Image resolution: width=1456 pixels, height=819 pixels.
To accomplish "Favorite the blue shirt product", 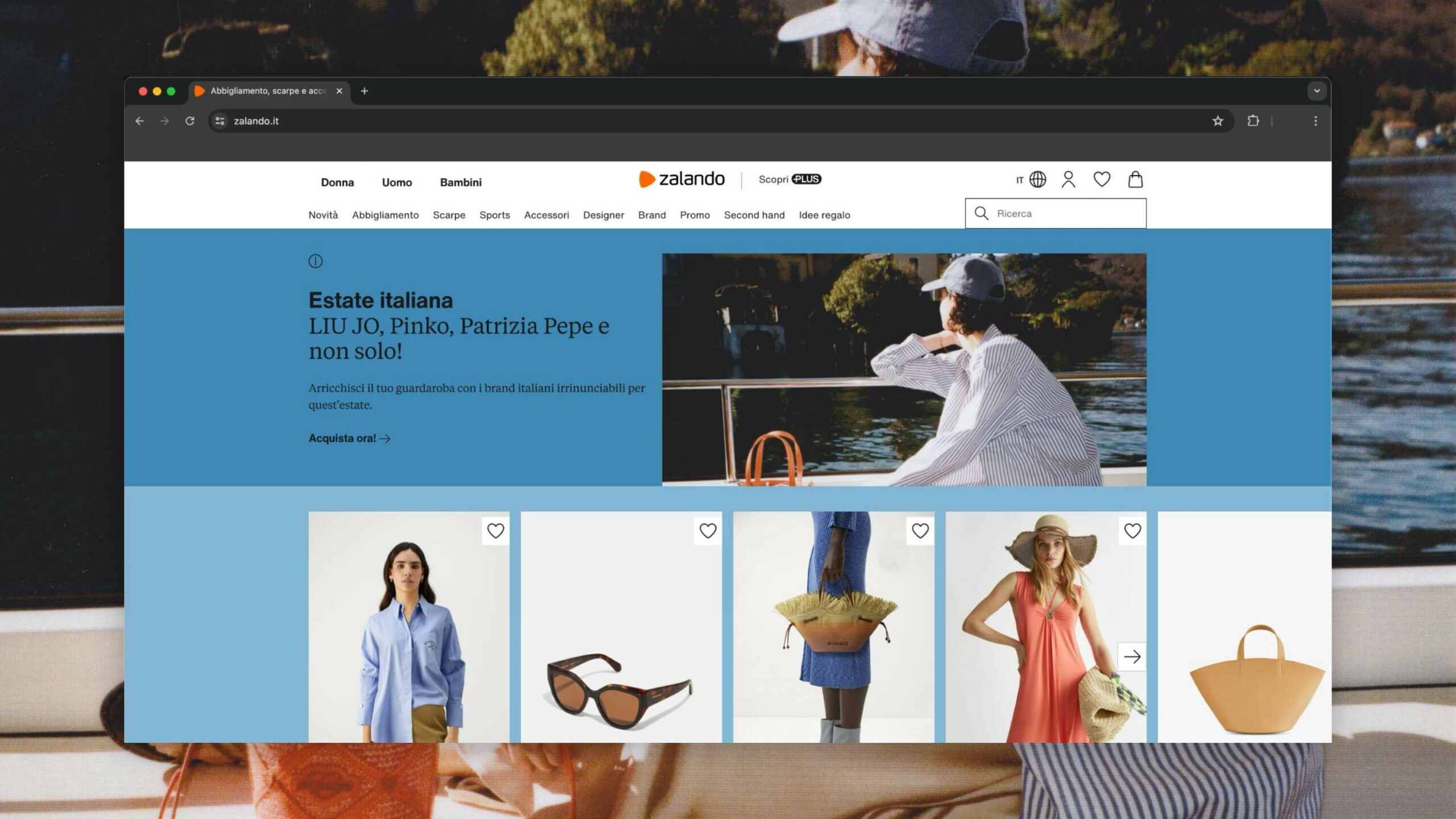I will tap(495, 531).
